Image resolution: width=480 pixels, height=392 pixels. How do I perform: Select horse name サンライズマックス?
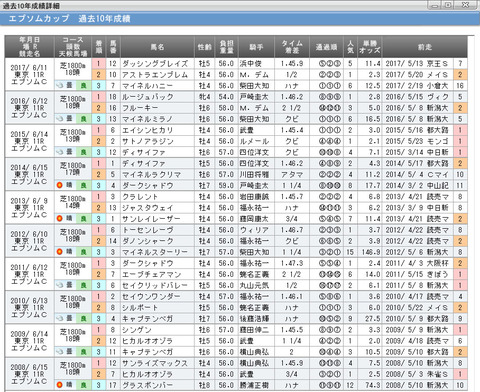pyautogui.click(x=155, y=363)
